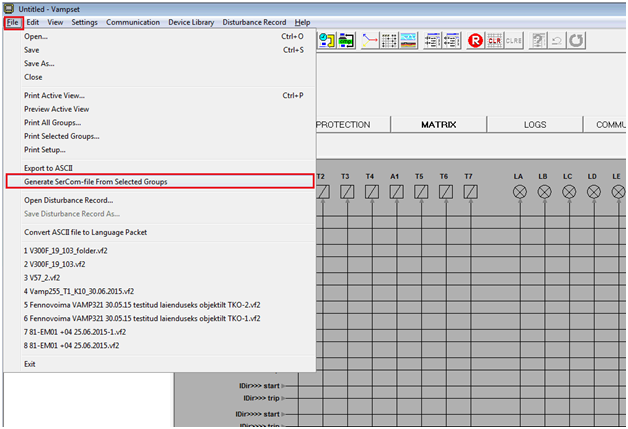Screen dimensions: 628x429
Task: Click the Vampset title bar app icon
Action: 9,8
